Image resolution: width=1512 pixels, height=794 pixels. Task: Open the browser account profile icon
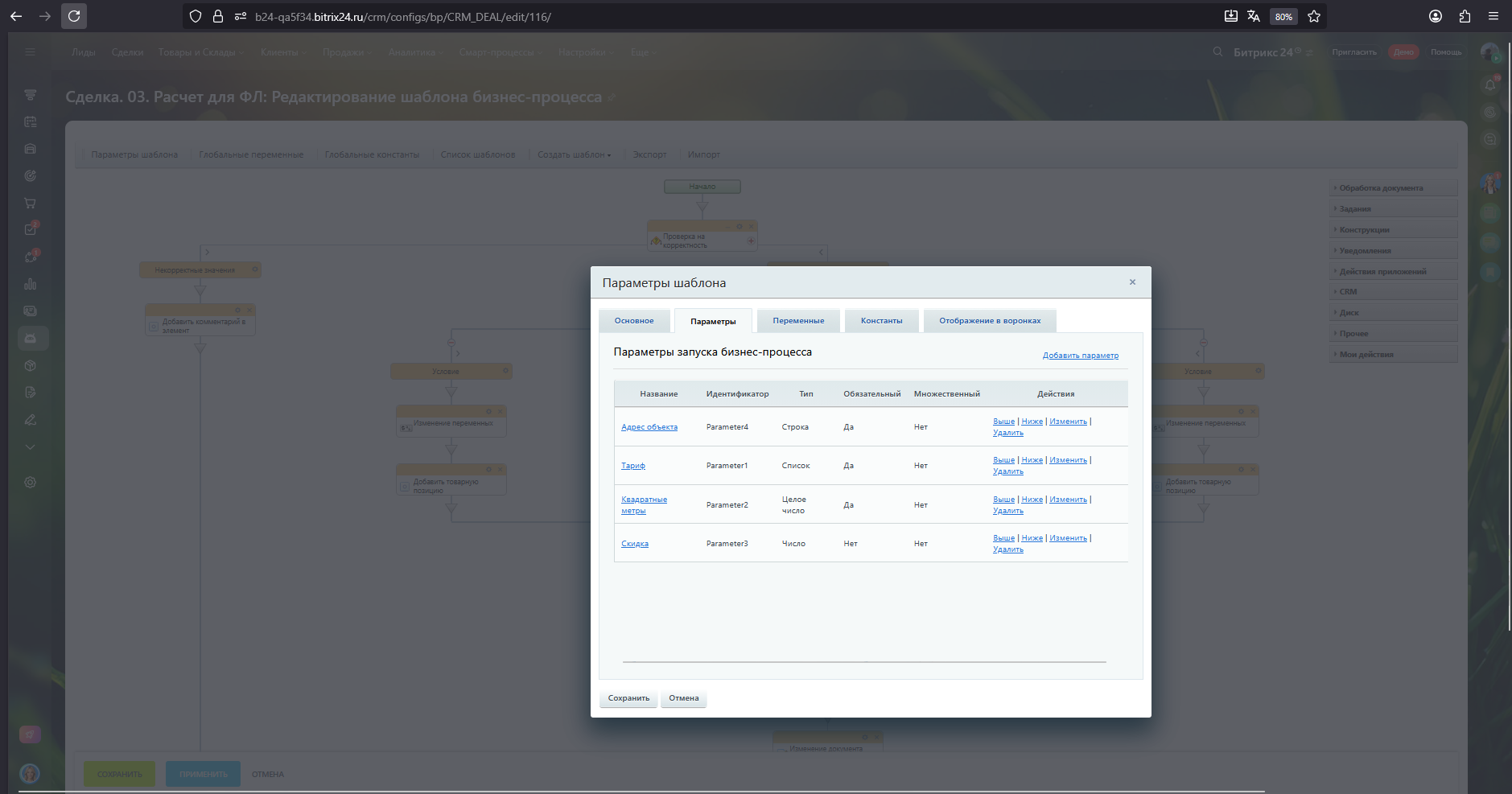pyautogui.click(x=1436, y=16)
